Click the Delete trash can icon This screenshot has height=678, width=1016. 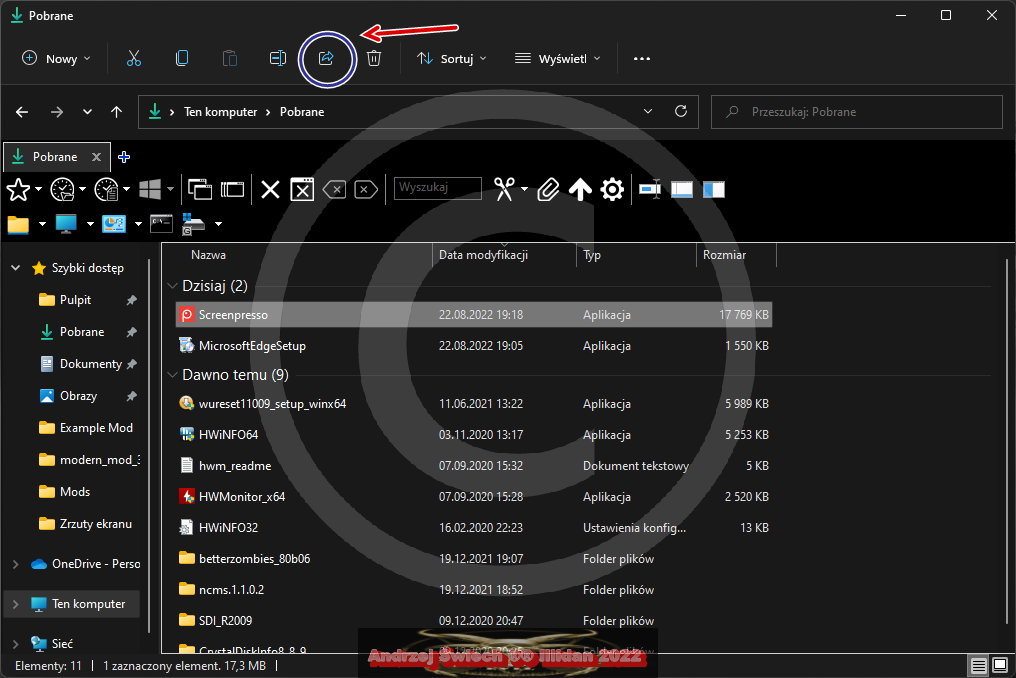374,58
